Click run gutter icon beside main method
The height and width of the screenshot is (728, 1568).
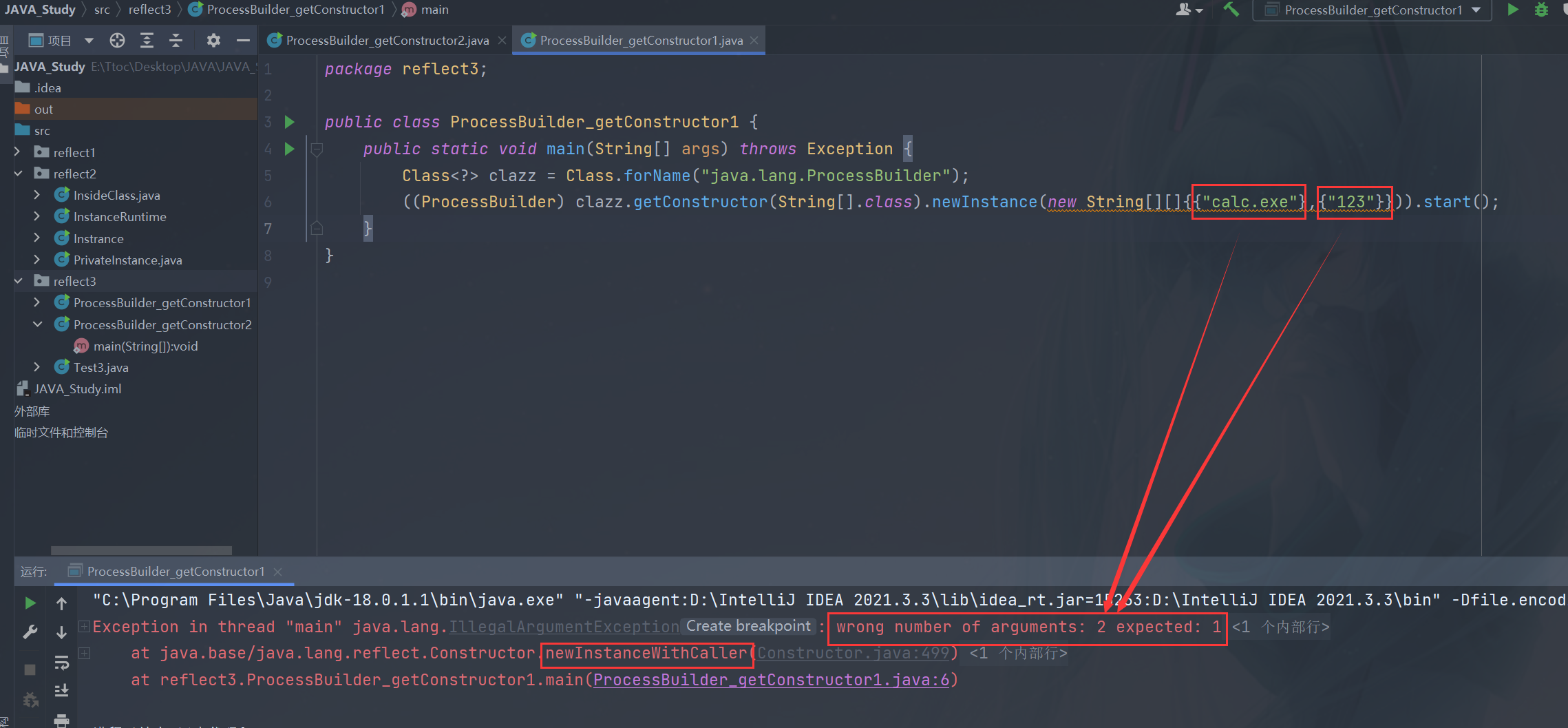coord(290,149)
